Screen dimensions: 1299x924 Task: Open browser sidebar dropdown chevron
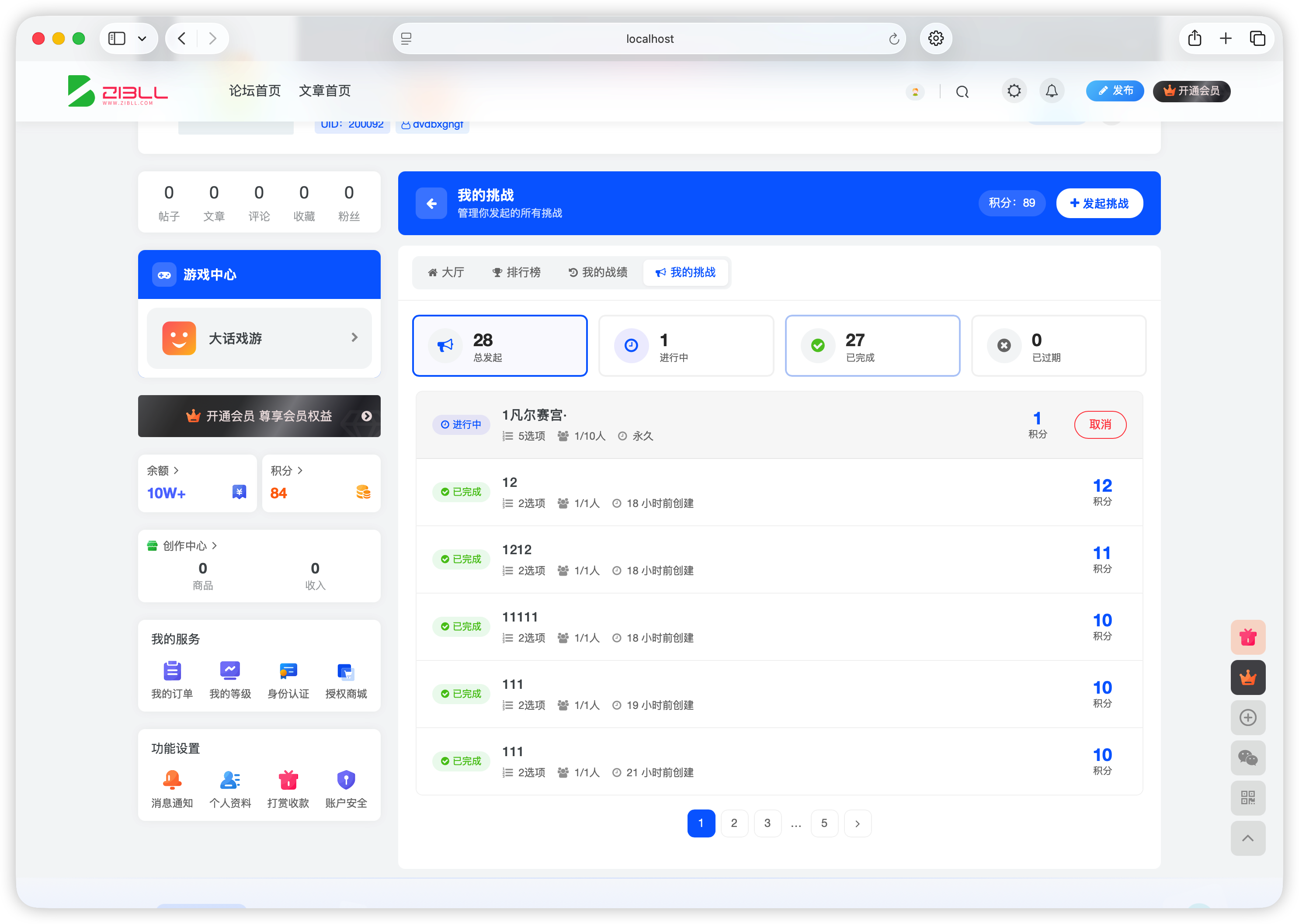click(142, 39)
